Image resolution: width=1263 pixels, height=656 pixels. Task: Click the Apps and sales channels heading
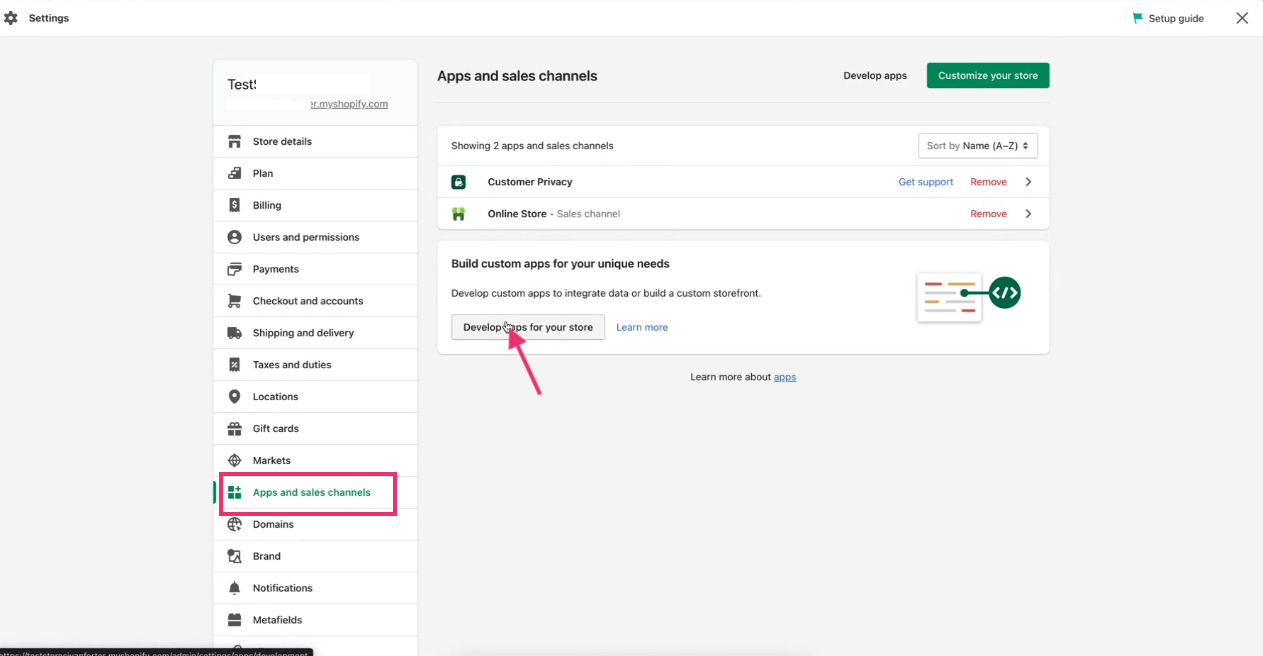coord(517,76)
